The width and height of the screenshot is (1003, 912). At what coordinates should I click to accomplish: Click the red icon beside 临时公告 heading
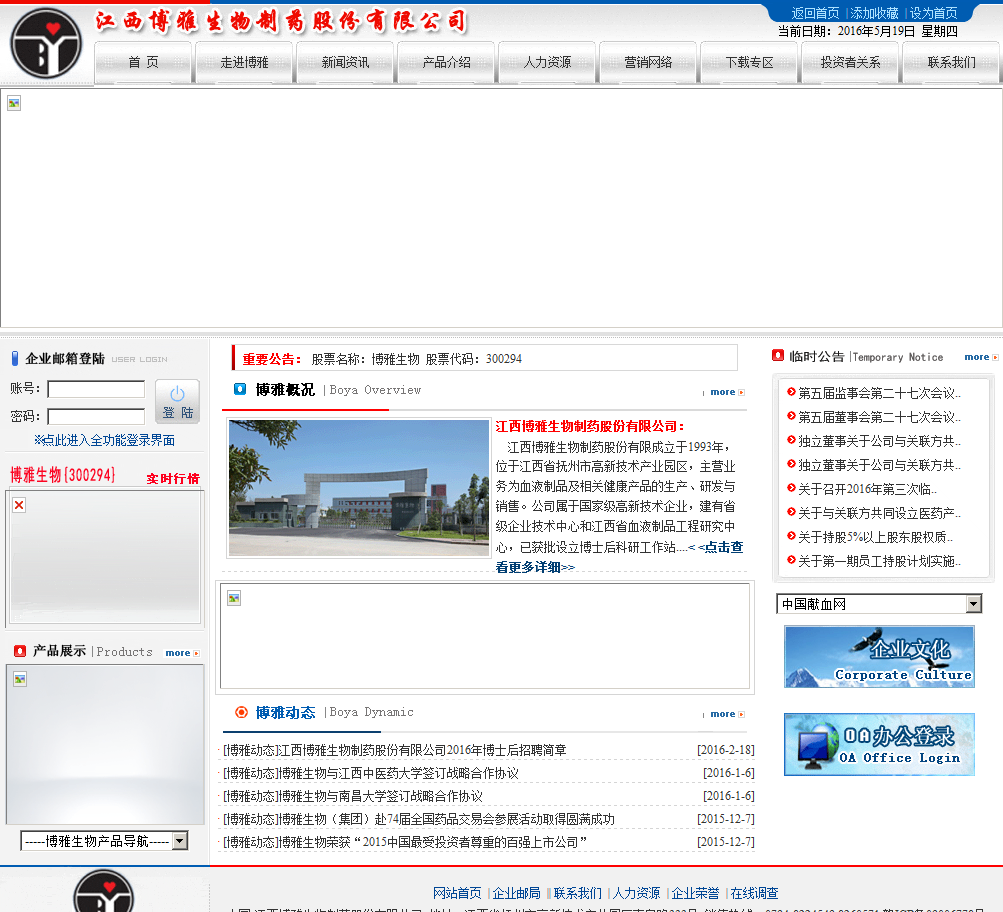pyautogui.click(x=778, y=356)
